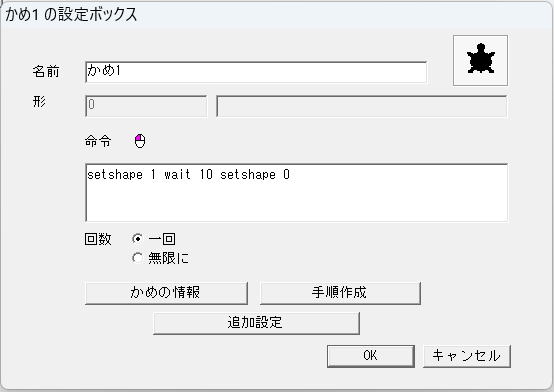
Task: Click the black turtle shape icon
Action: (480, 60)
